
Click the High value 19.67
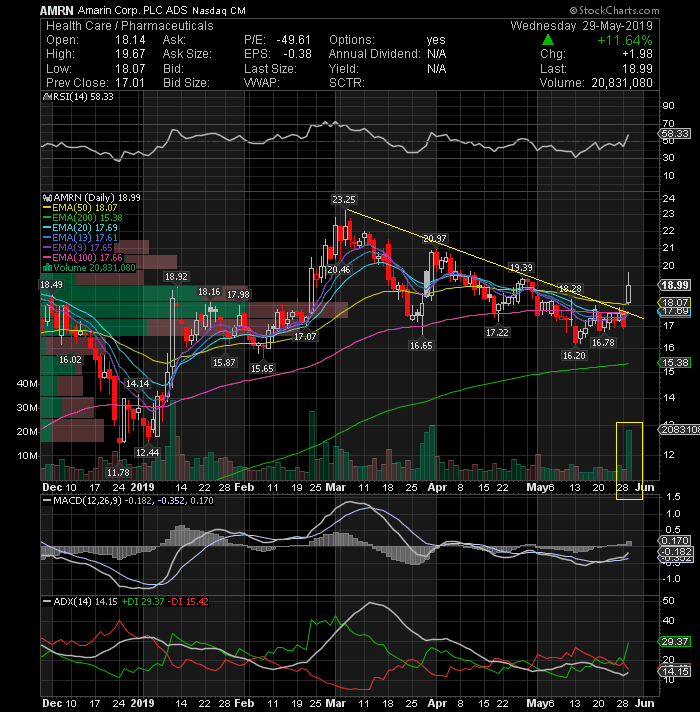coord(130,54)
